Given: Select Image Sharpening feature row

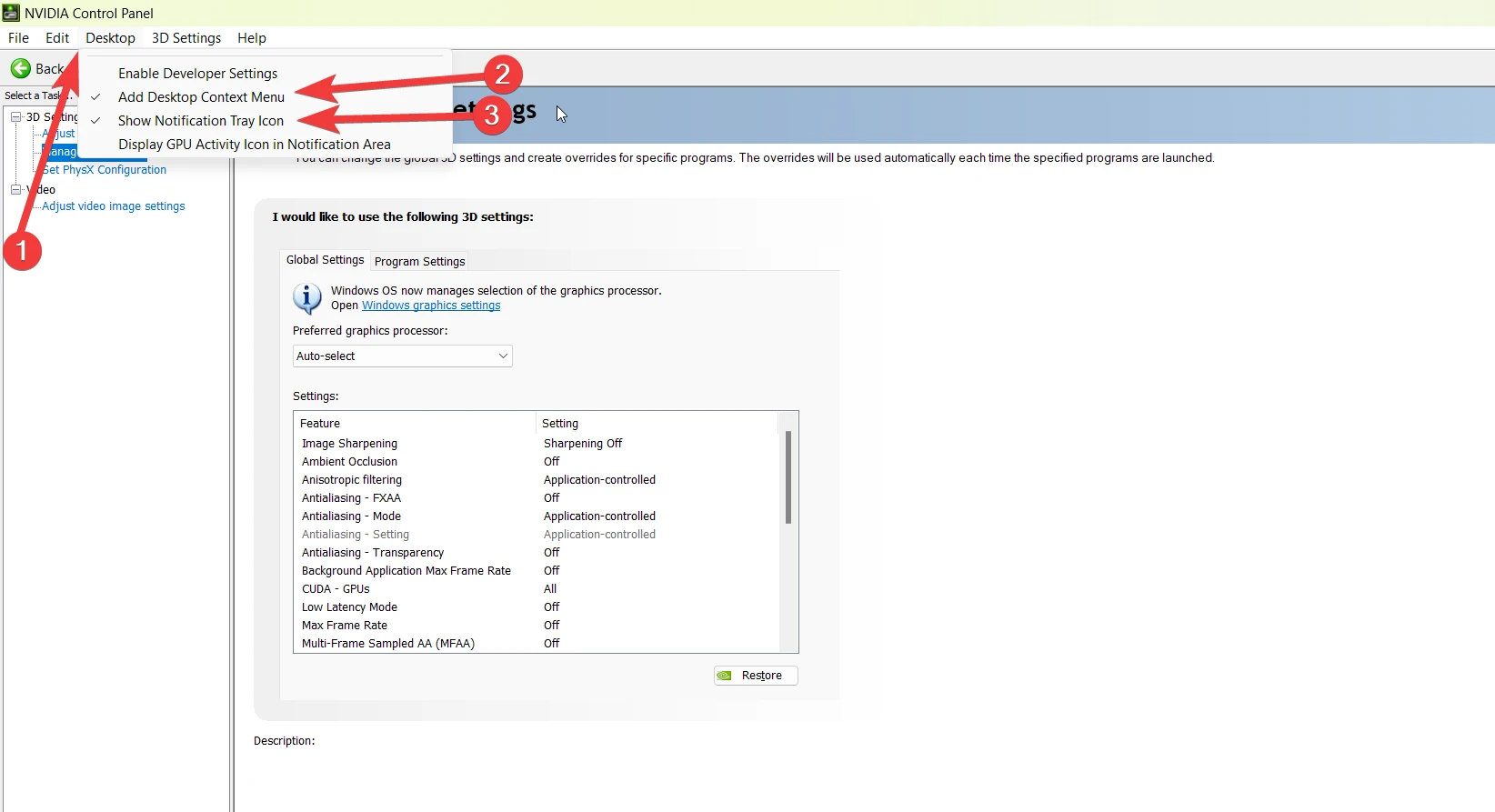Looking at the screenshot, I should click(x=537, y=444).
